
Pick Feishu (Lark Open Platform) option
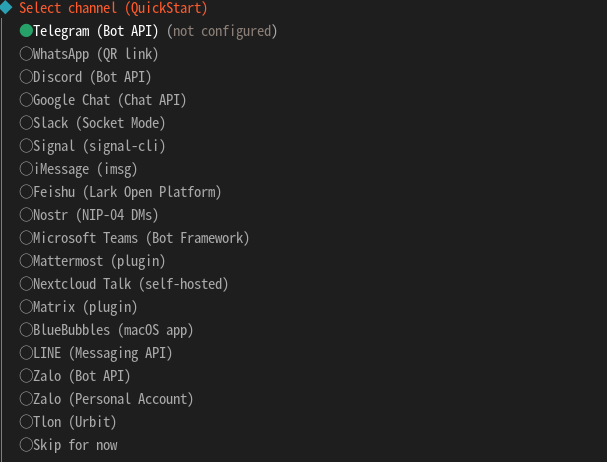[x=26, y=192]
